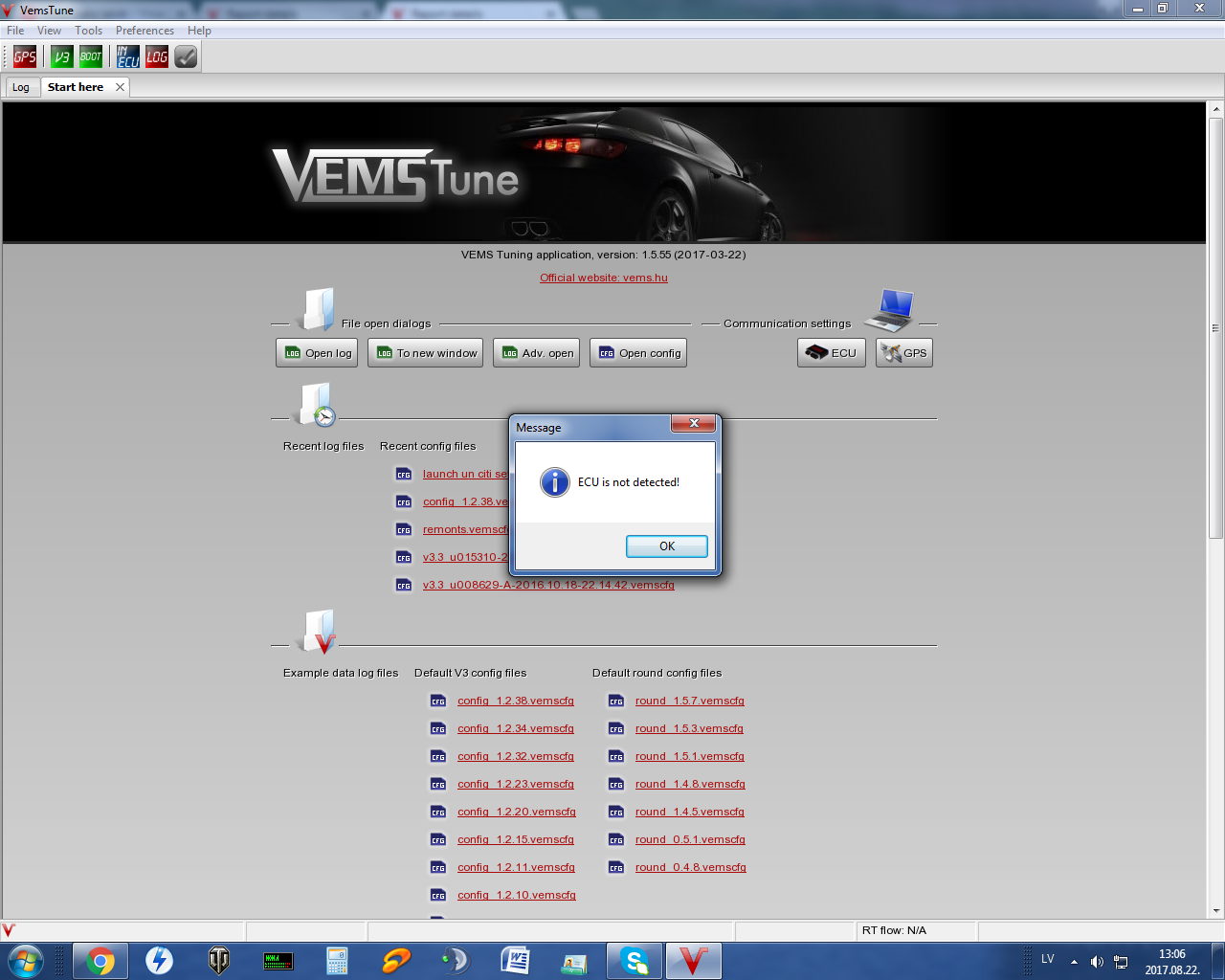Click the File open dialogs folder icon
1225x980 pixels.
[x=317, y=309]
